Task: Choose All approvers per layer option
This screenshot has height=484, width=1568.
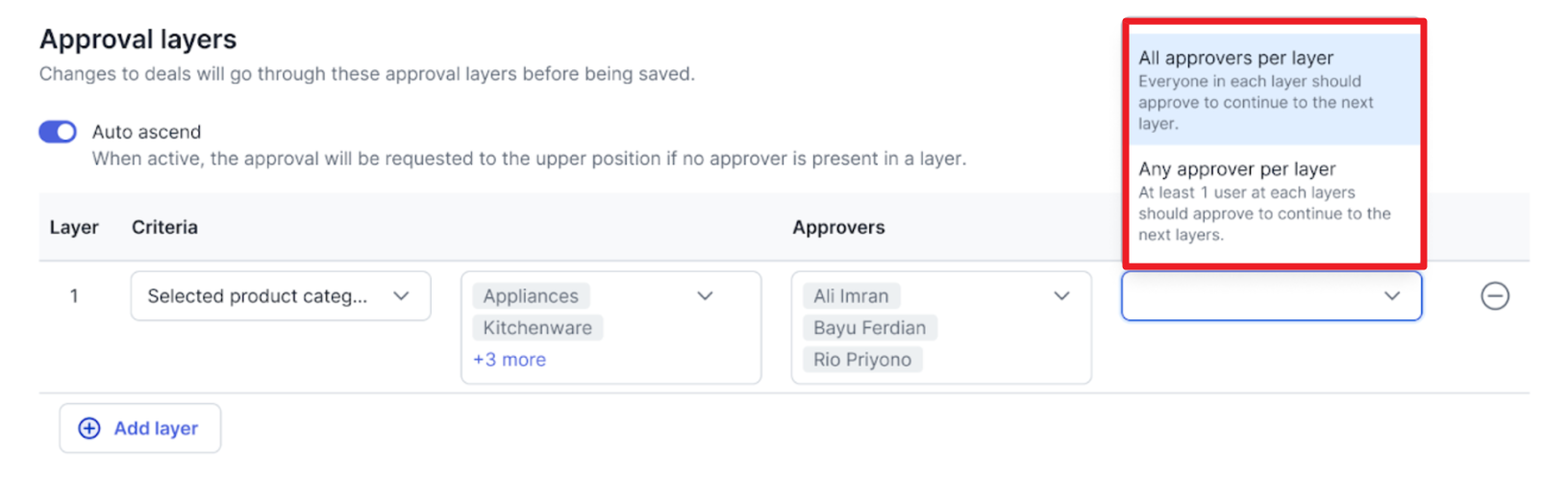Action: click(1274, 89)
